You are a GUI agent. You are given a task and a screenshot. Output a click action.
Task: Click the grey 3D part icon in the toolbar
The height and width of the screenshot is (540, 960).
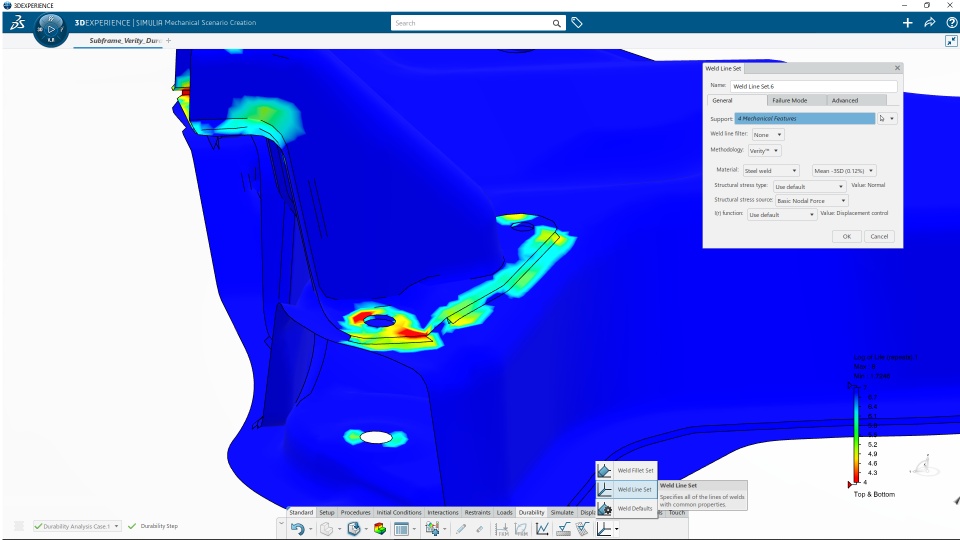326,529
